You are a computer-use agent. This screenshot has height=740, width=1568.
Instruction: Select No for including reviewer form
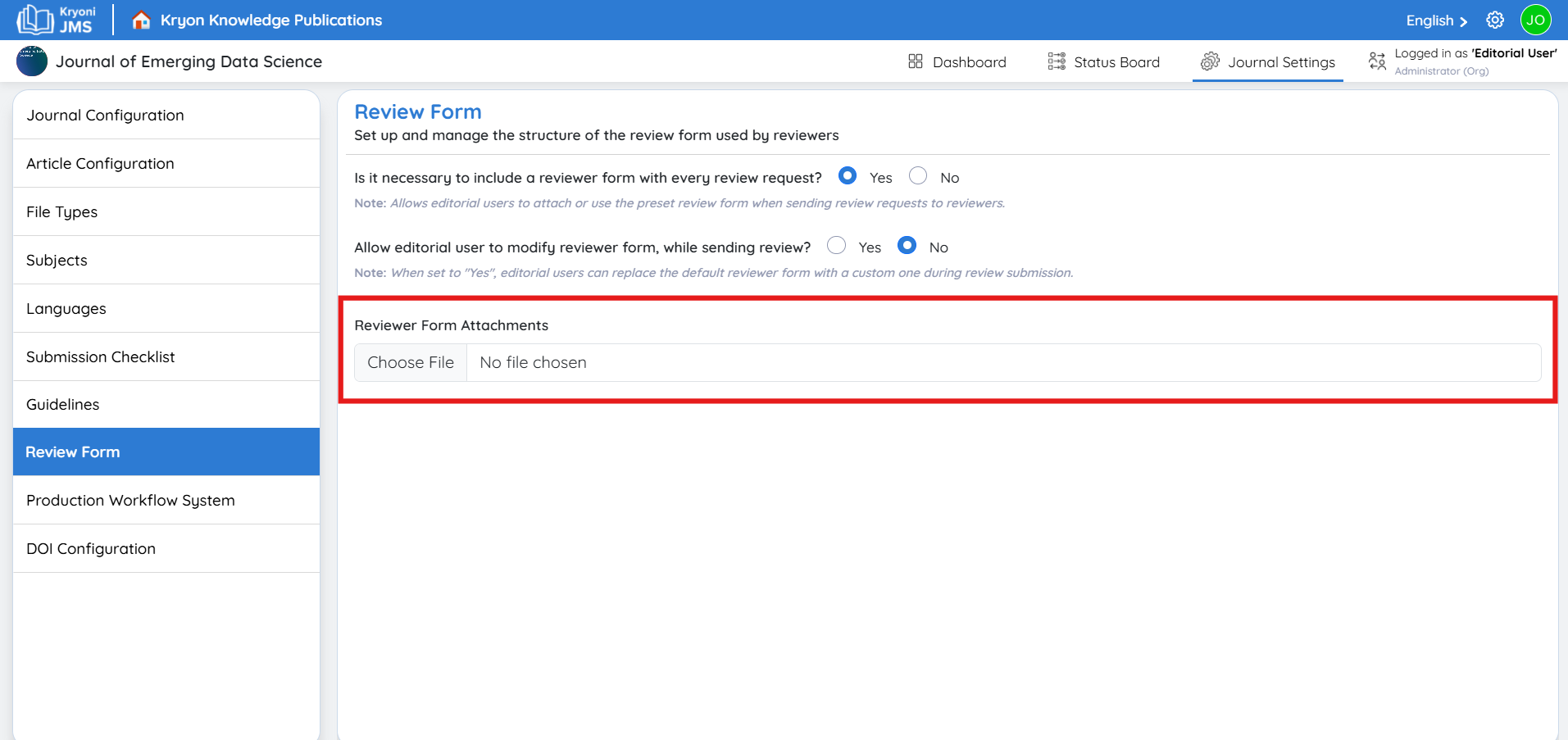coord(918,176)
